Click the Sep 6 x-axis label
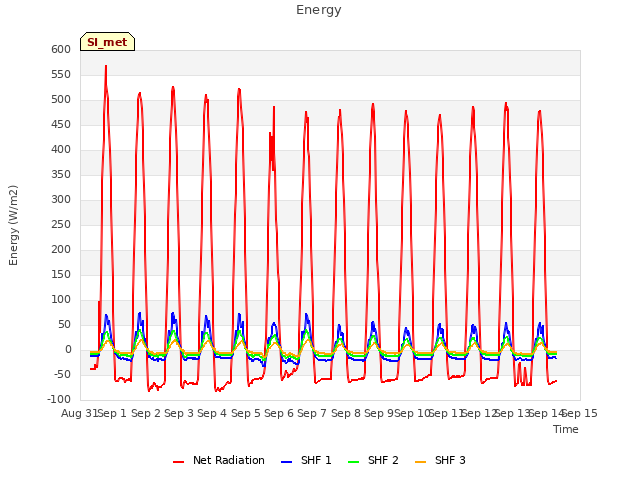640x480 pixels. 279,413
